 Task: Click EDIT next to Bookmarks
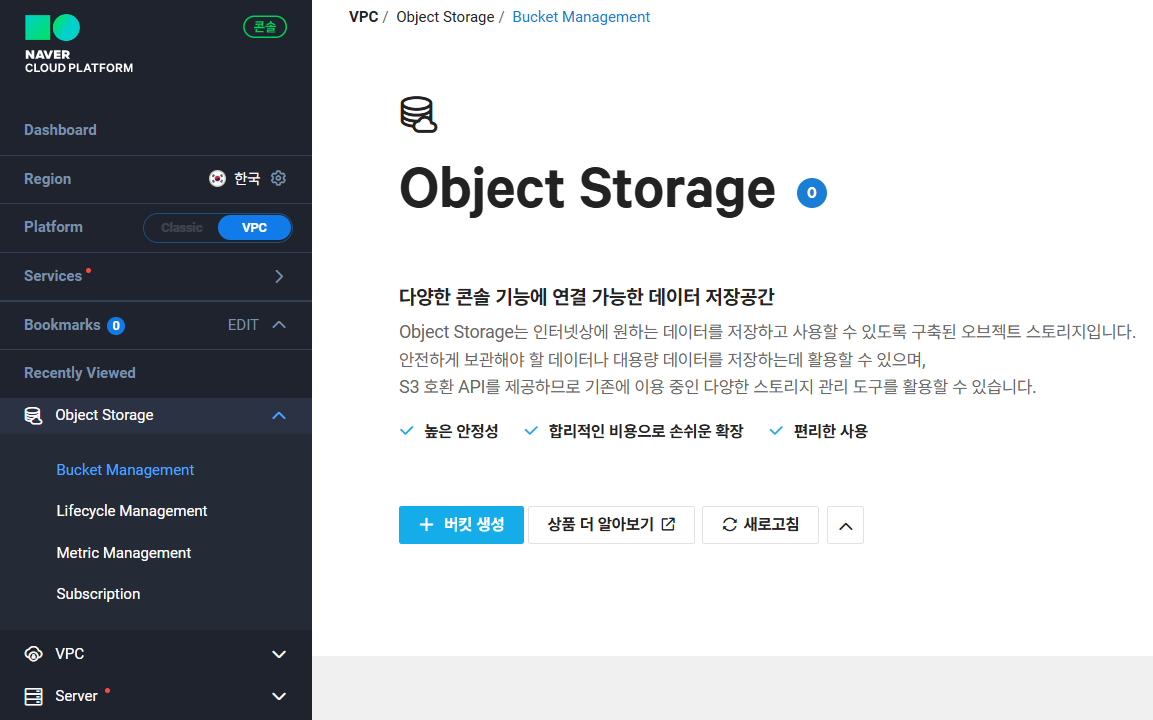[x=243, y=325]
